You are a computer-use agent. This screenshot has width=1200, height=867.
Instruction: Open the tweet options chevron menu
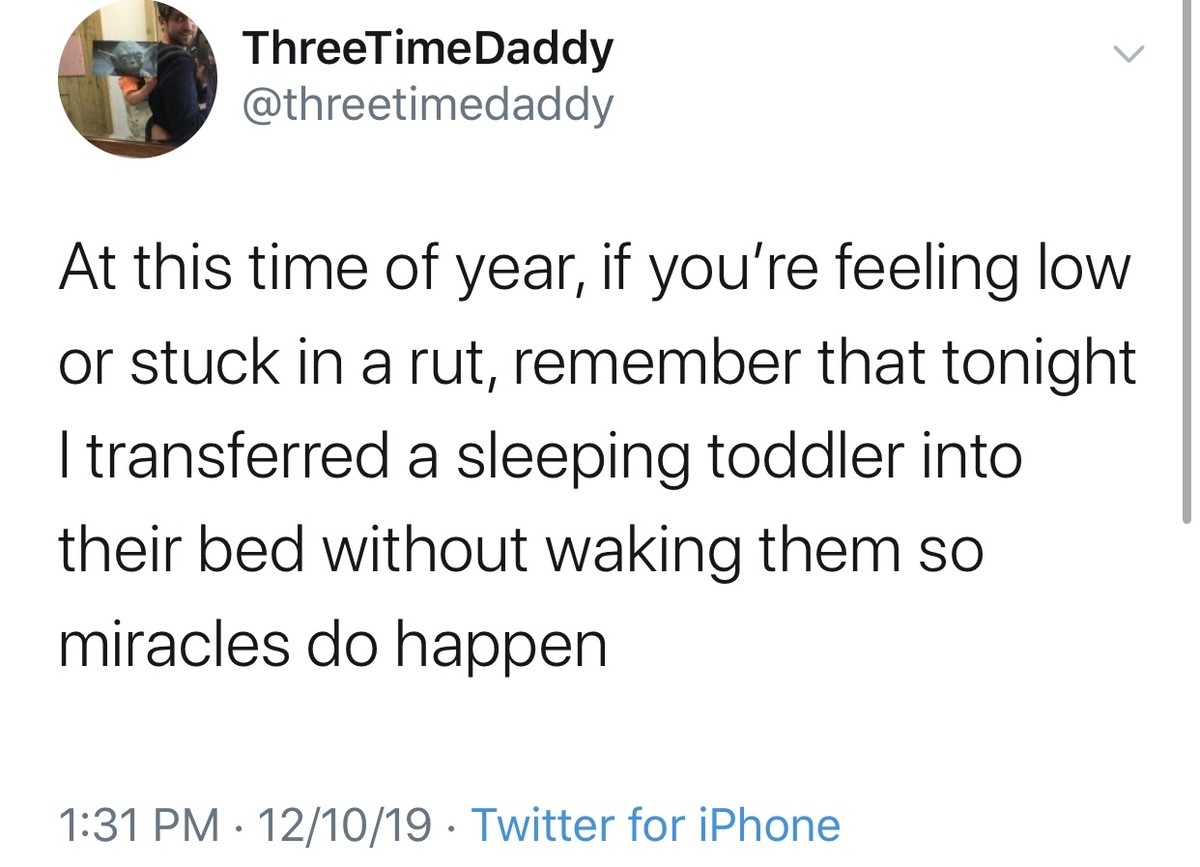click(1127, 56)
